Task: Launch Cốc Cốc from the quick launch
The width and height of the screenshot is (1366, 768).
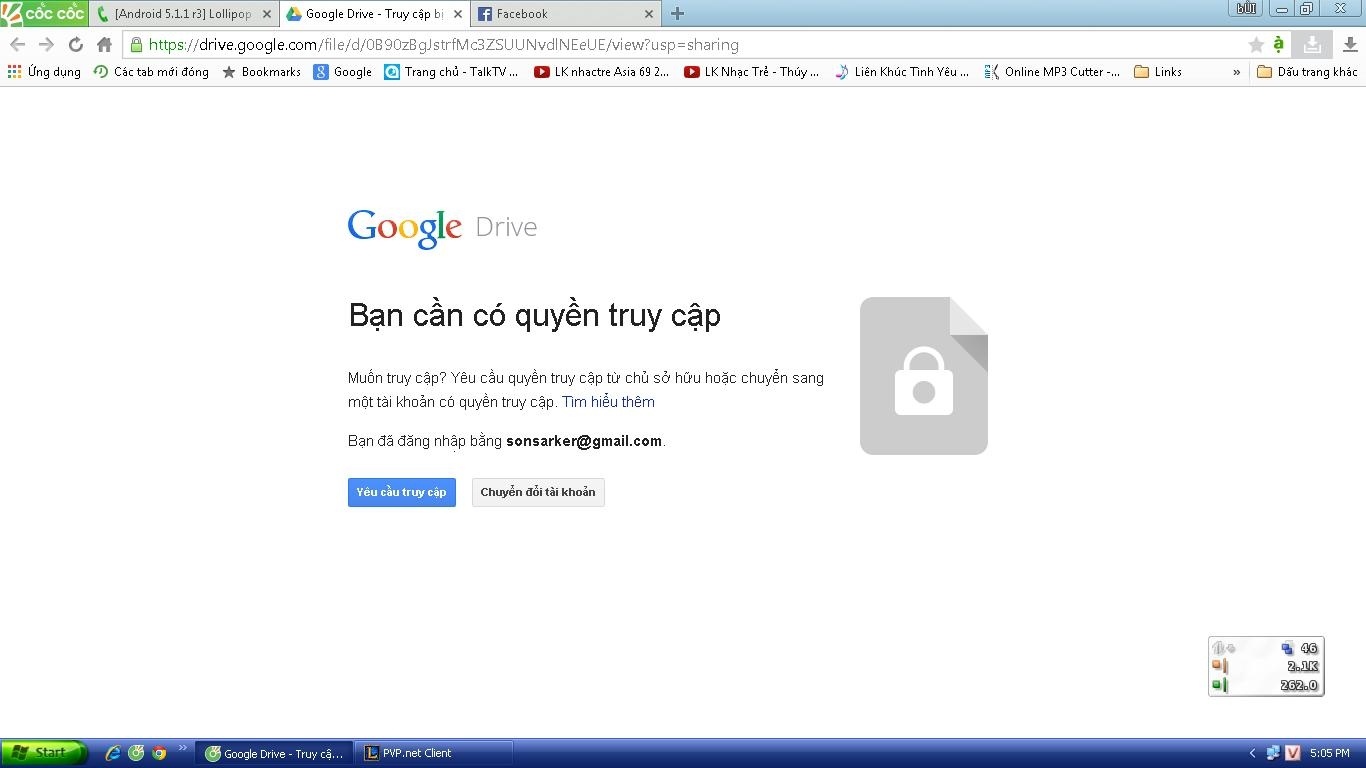Action: tap(136, 753)
